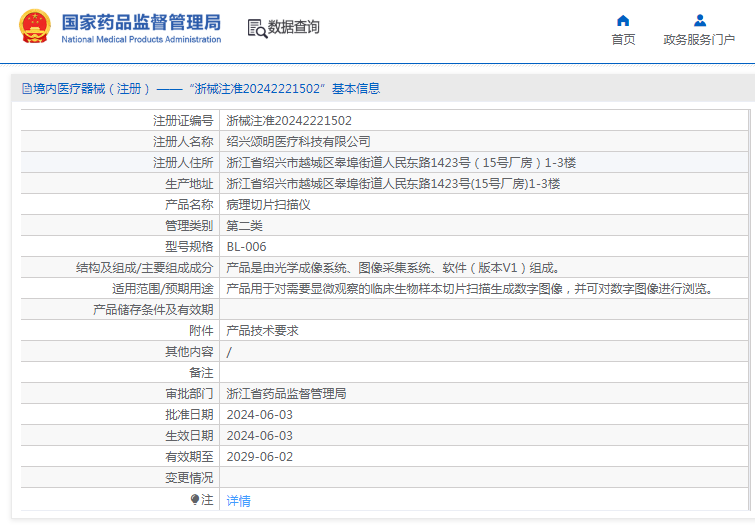Click approving department 浙江省药品监督管理局
This screenshot has width=755, height=530.
pyautogui.click(x=286, y=394)
